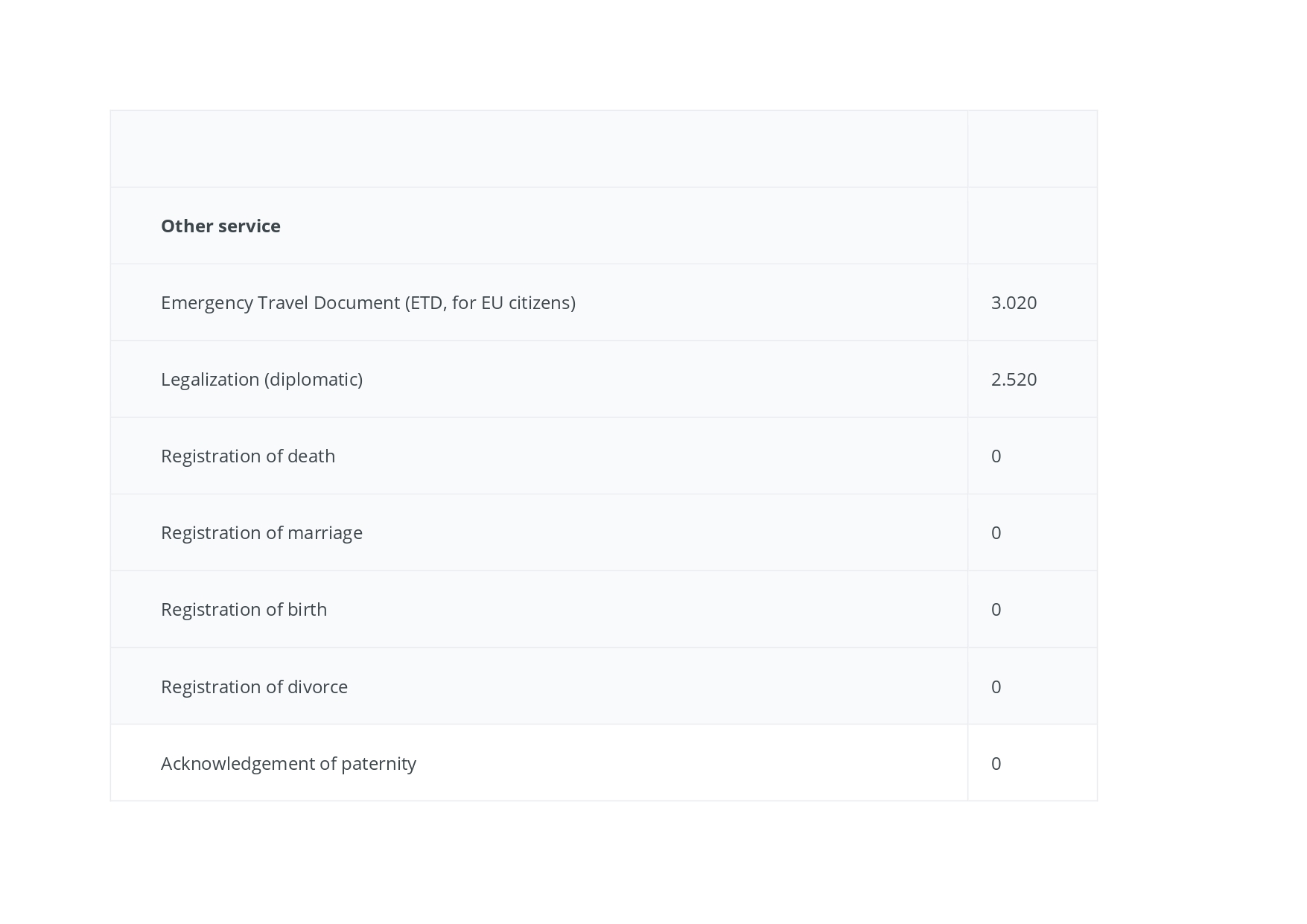The width and height of the screenshot is (1307, 924).
Task: Select the word 'Legalization'
Action: pos(210,379)
